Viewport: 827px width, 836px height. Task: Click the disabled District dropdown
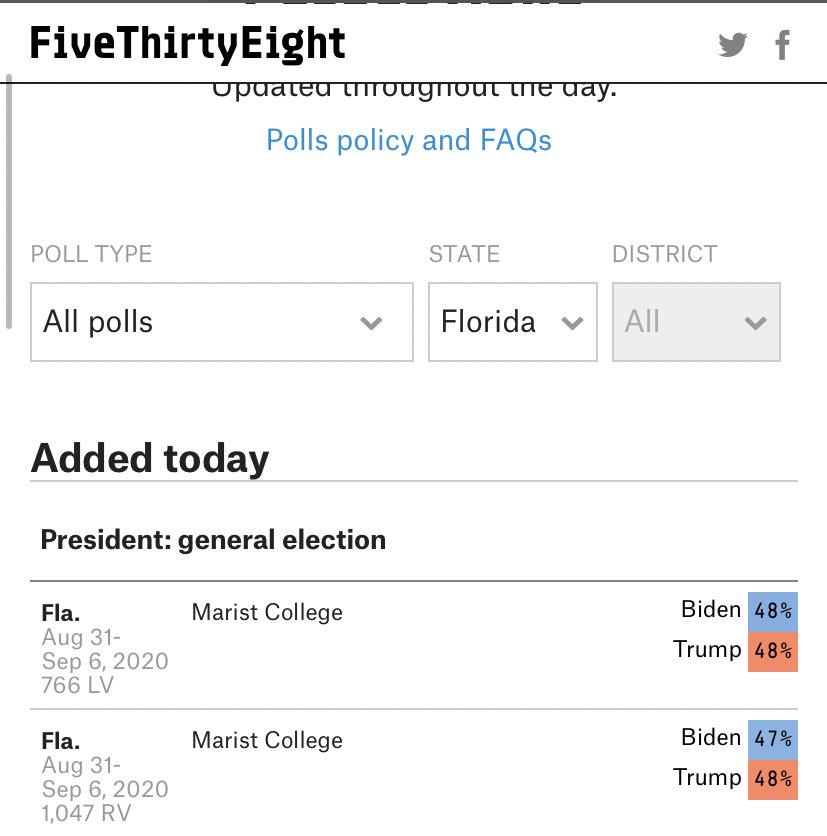pos(695,322)
